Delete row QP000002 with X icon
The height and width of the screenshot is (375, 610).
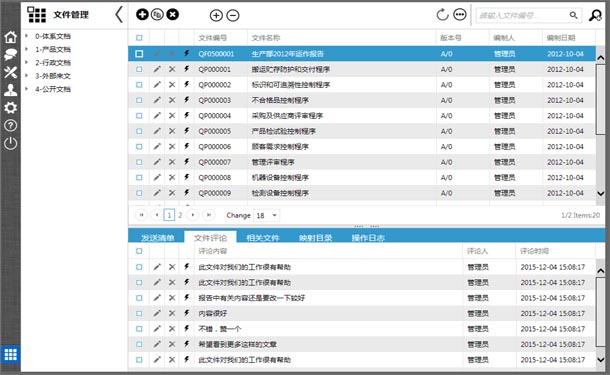click(172, 85)
